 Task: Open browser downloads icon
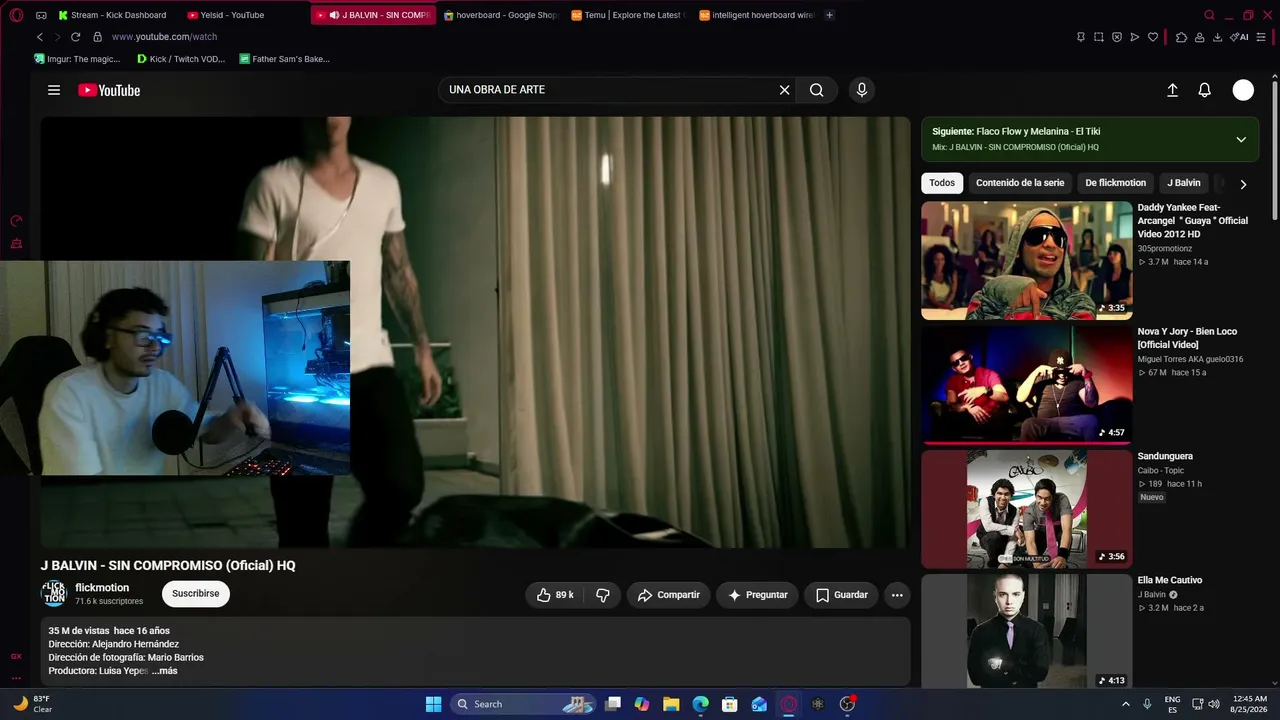click(1217, 37)
